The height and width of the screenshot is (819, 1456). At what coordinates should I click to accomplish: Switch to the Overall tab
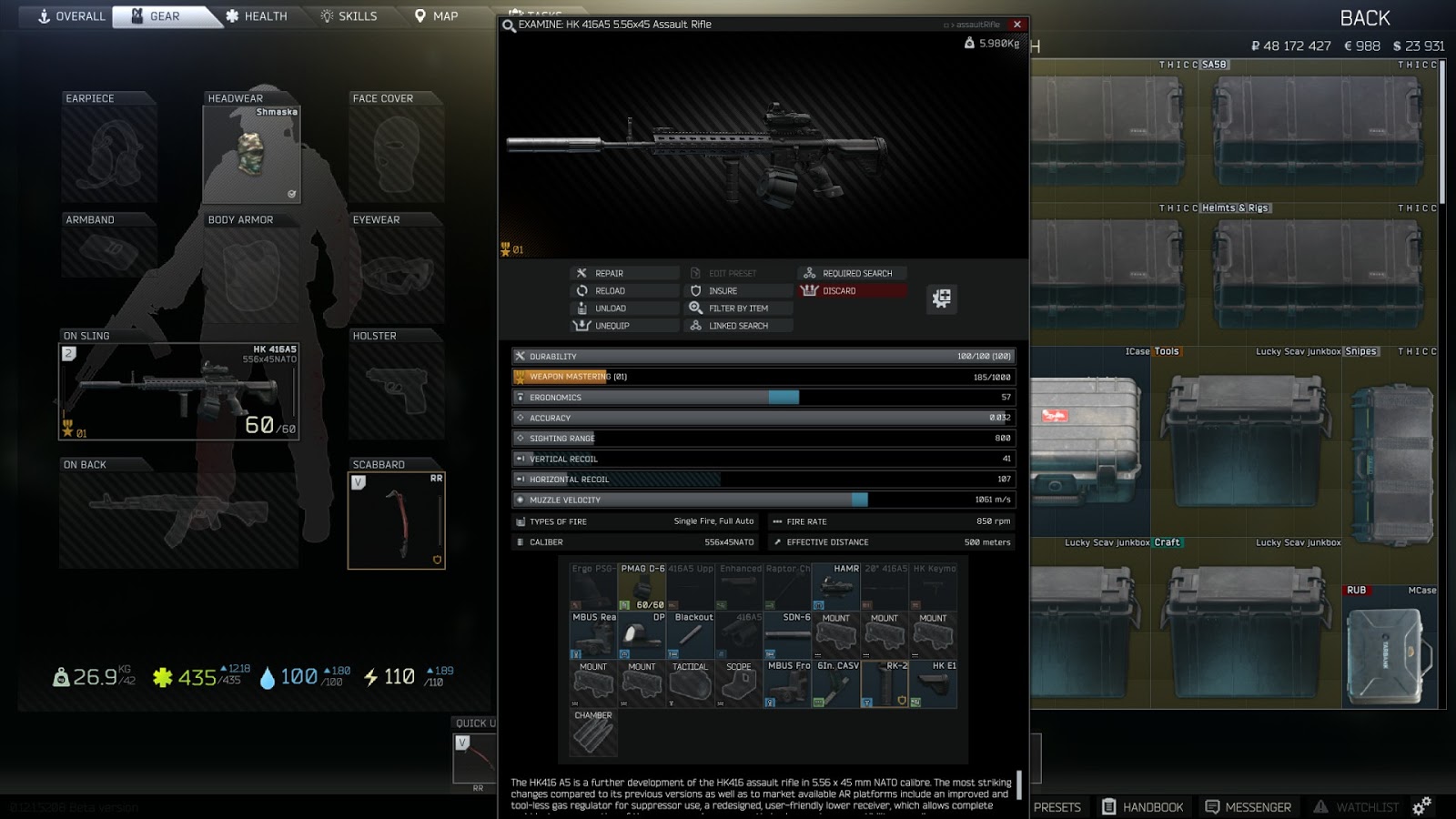tap(71, 16)
